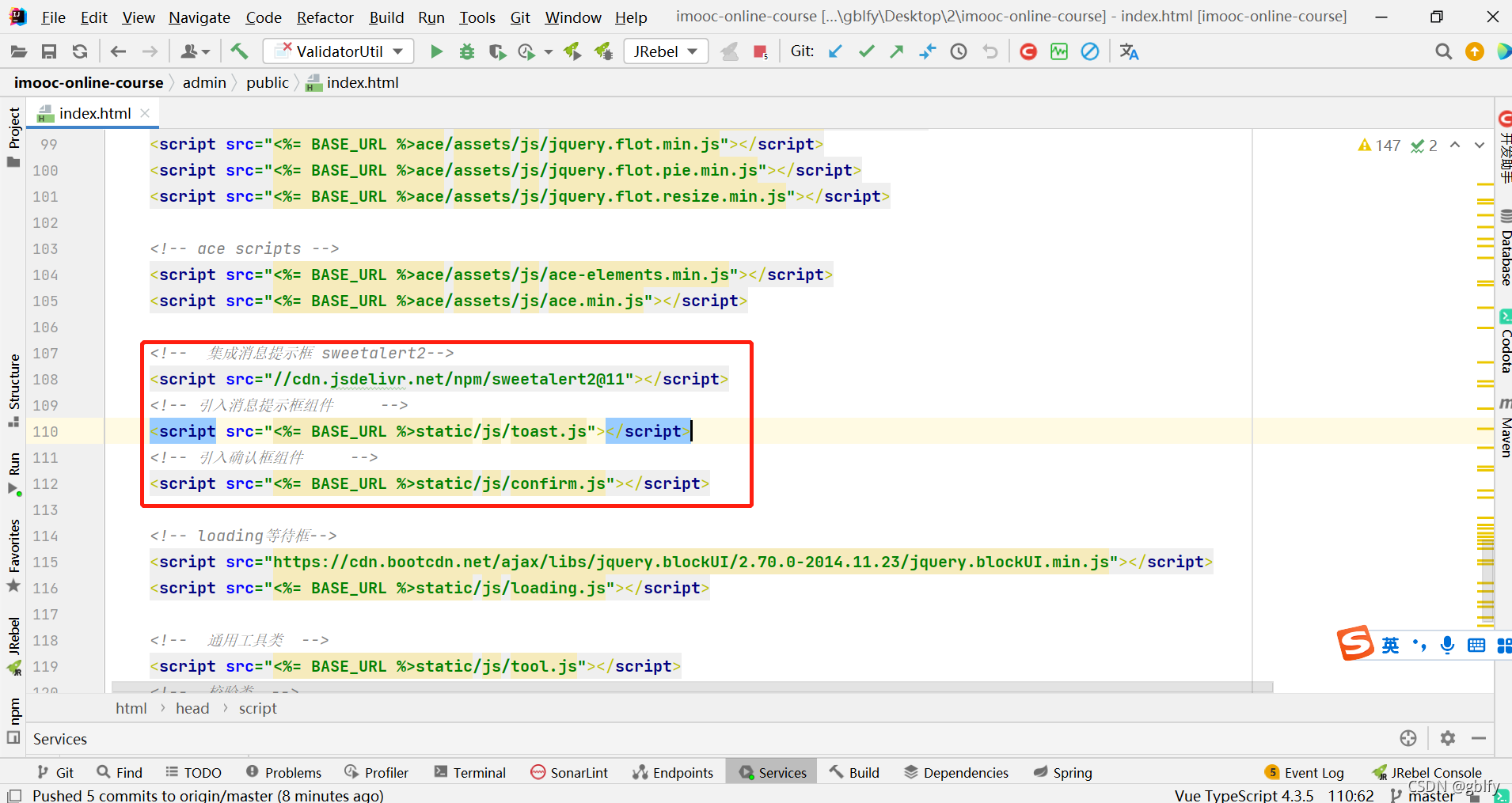Click Services panel crosshair target icon
The image size is (1512, 803).
[x=1408, y=738]
